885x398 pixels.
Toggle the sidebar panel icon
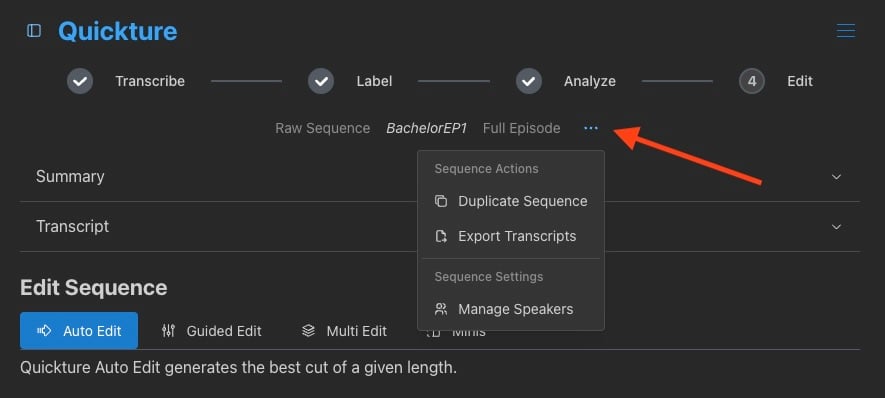click(34, 30)
